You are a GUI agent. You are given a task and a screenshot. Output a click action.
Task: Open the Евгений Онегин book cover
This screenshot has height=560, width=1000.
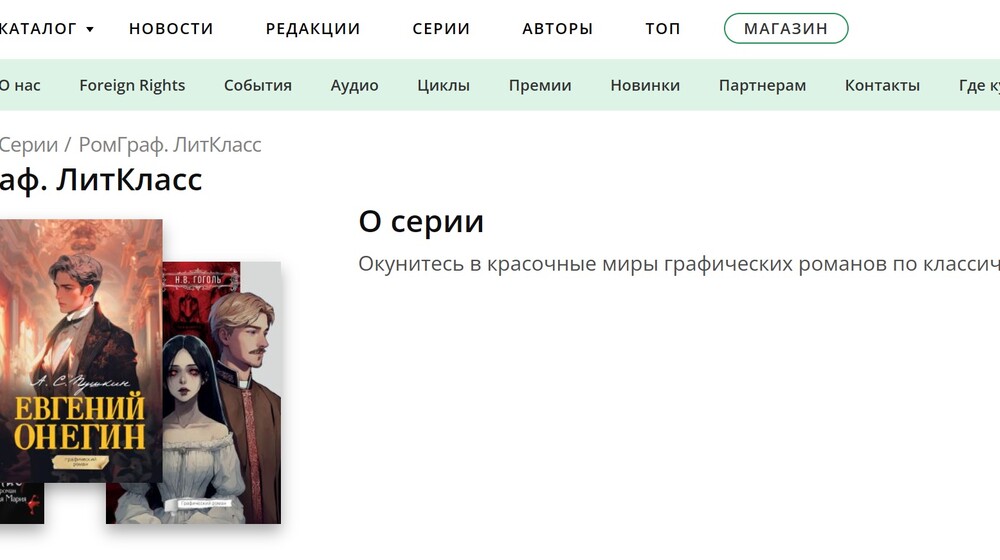point(81,351)
